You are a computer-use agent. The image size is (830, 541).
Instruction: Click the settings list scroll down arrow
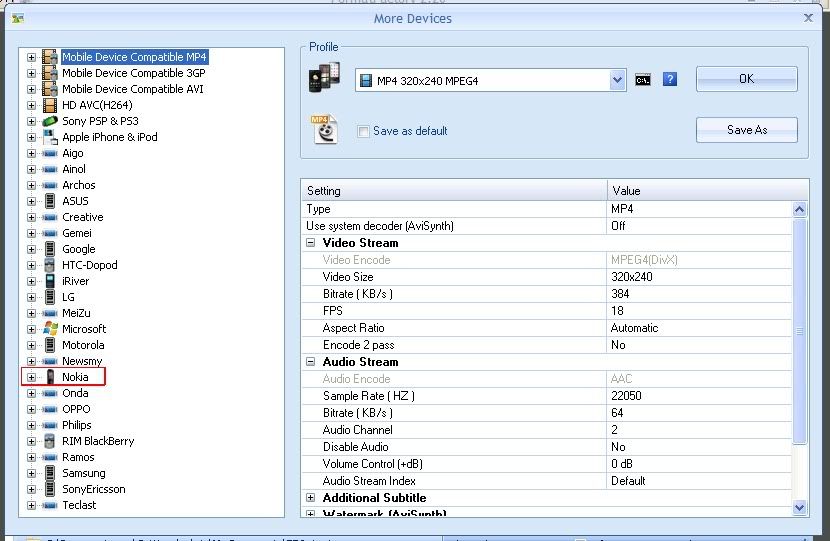[799, 508]
